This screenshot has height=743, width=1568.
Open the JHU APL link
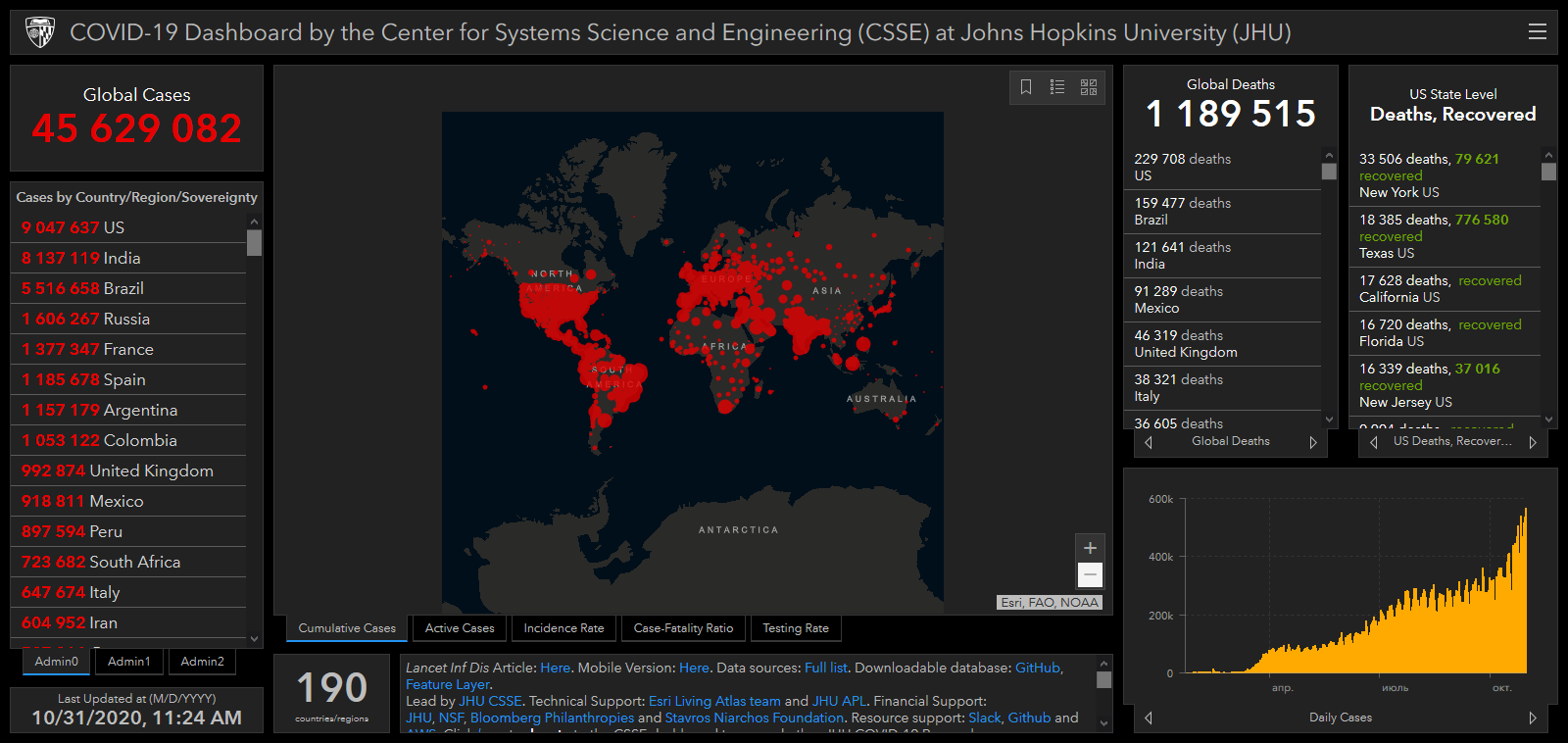(839, 701)
